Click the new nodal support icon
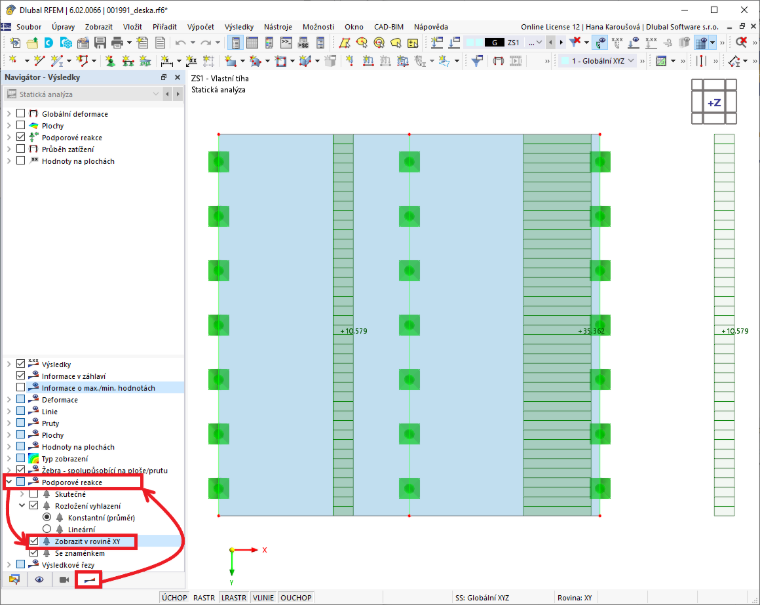 click(111, 61)
